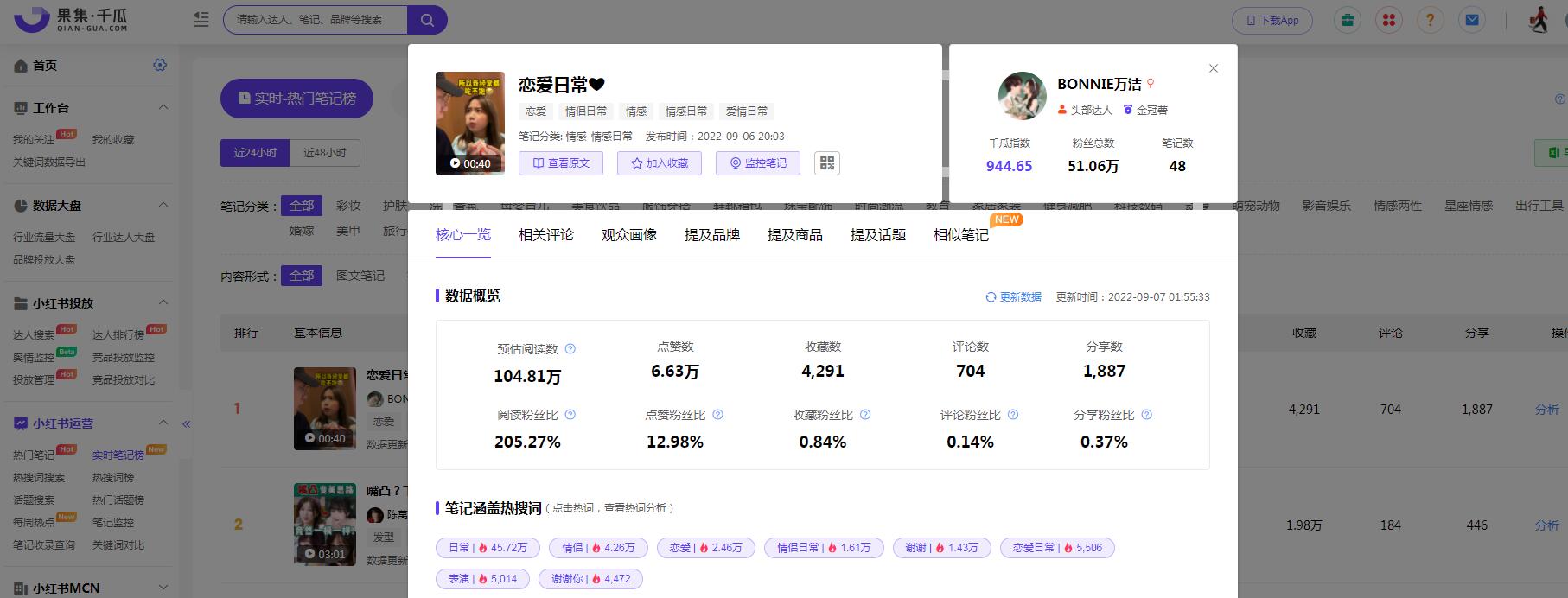Click 分析 link in row with 4,291
This screenshot has width=1568, height=598.
tap(1547, 410)
